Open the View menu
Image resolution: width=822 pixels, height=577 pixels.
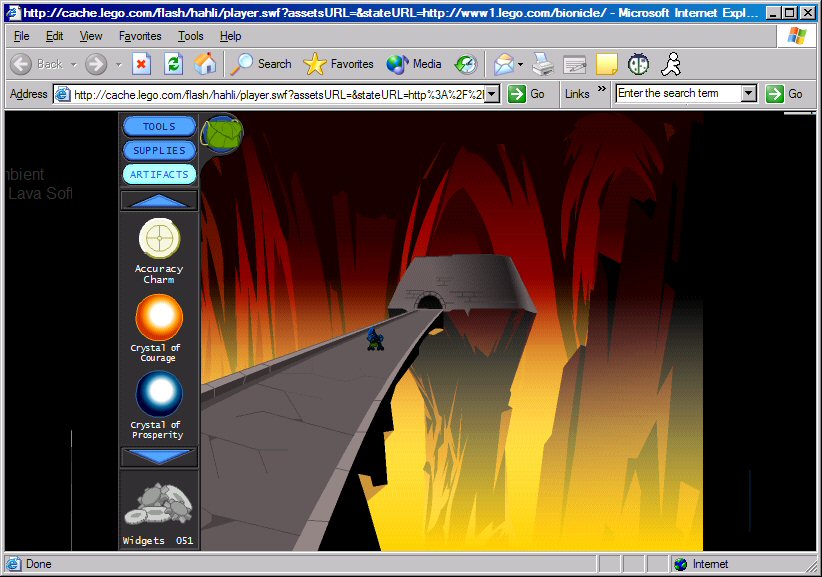pyautogui.click(x=91, y=36)
